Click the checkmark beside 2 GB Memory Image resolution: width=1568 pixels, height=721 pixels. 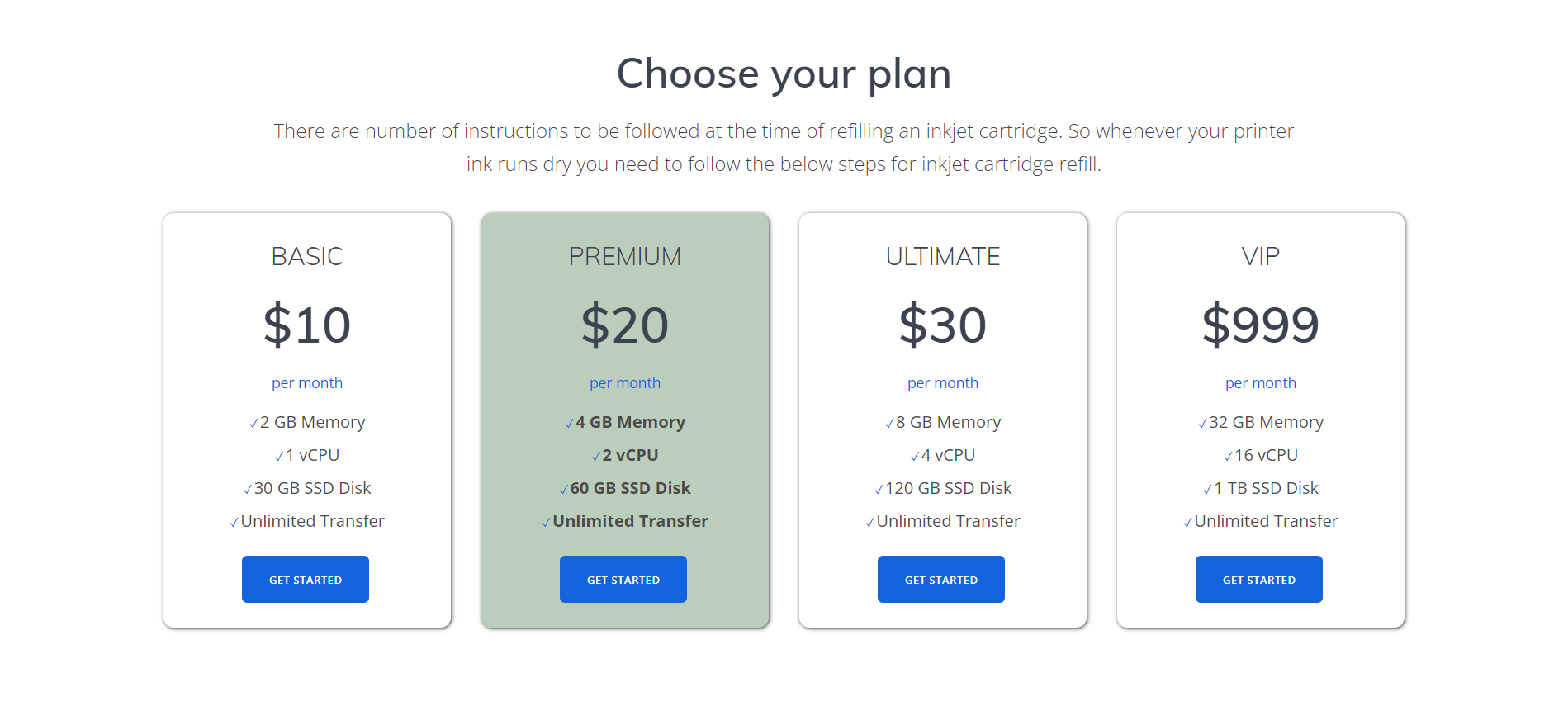coord(253,424)
